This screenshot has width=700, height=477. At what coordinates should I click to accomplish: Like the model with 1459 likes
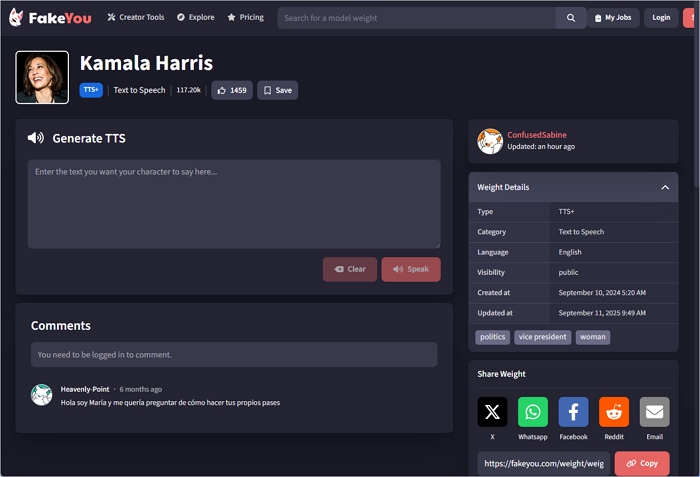[x=232, y=90]
